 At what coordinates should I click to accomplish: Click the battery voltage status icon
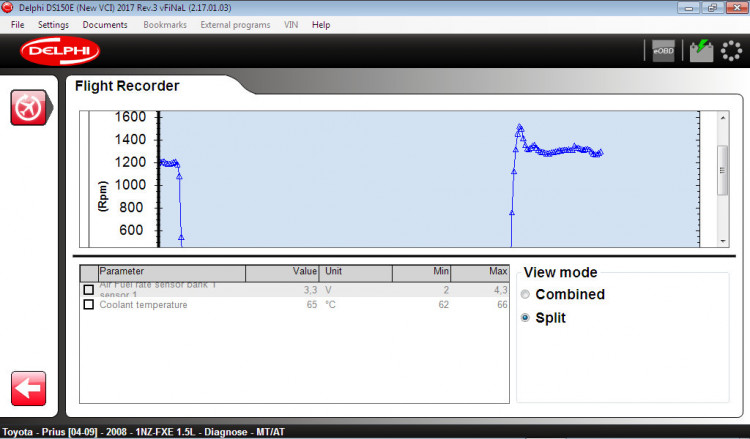click(701, 51)
